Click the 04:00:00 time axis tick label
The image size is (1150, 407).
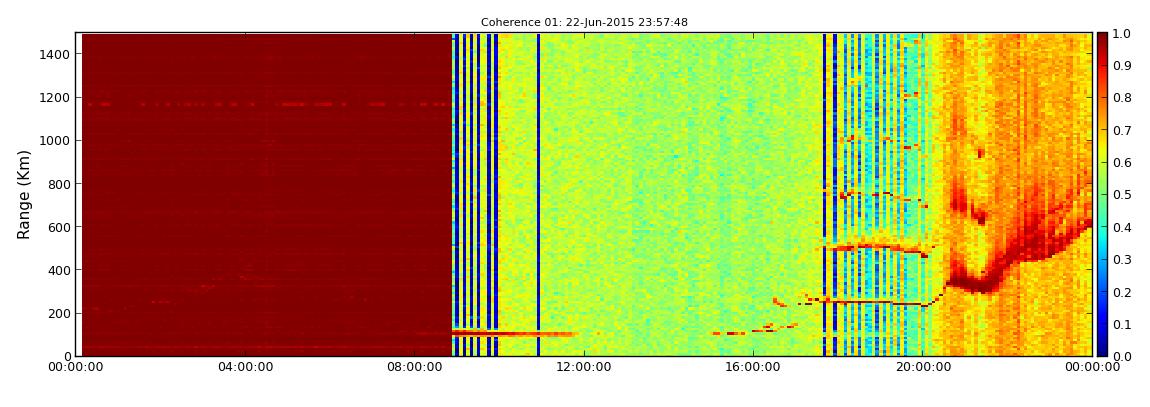point(244,367)
